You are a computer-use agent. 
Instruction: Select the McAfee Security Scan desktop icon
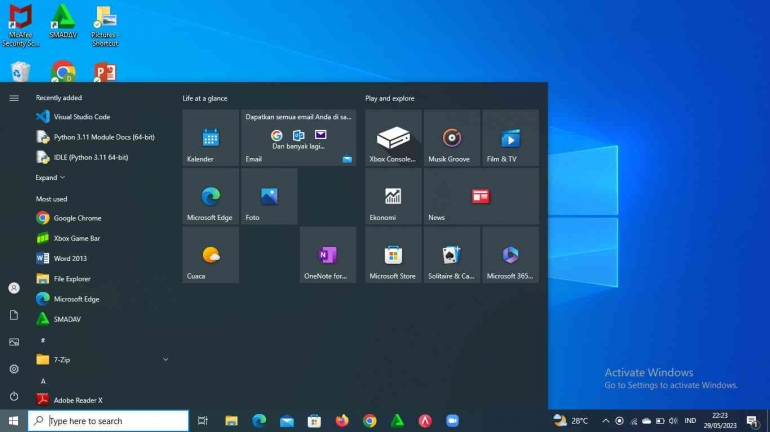point(21,26)
